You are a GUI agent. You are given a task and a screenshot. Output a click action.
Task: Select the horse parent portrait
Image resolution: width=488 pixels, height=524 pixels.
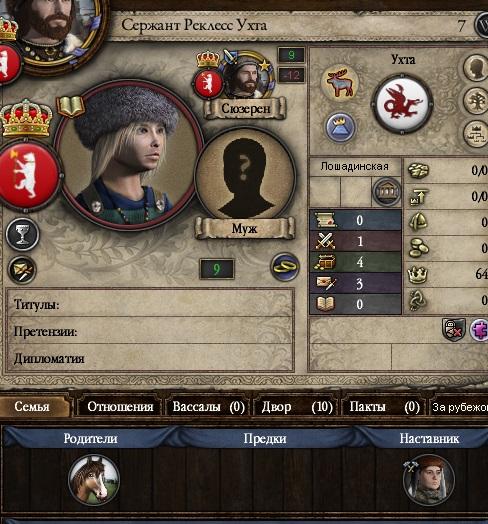pyautogui.click(x=94, y=480)
